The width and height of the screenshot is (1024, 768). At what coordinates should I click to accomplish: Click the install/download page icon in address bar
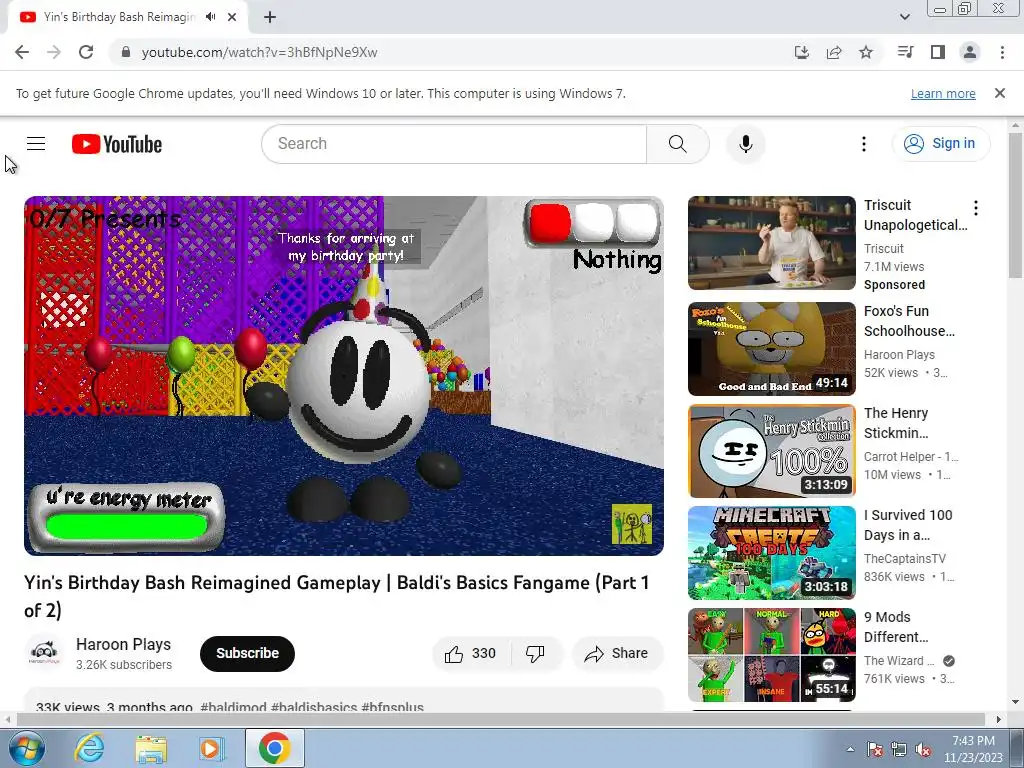pos(801,52)
